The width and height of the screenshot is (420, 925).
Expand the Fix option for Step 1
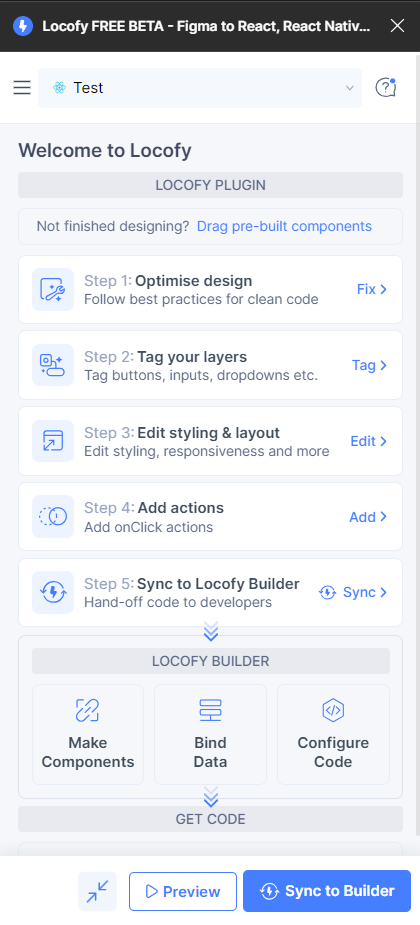click(372, 289)
